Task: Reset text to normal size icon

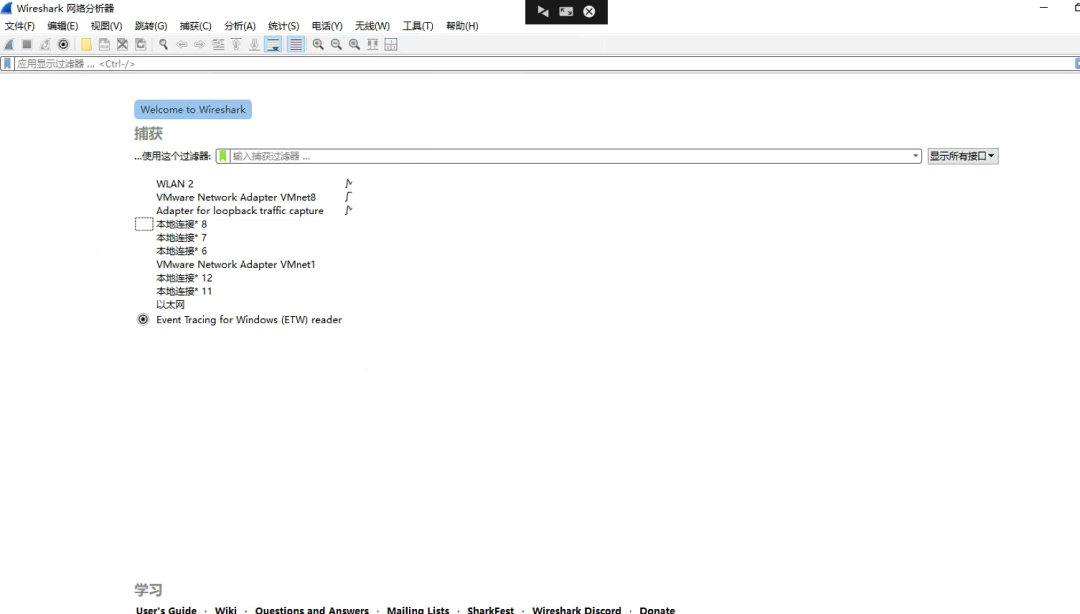Action: tap(354, 44)
